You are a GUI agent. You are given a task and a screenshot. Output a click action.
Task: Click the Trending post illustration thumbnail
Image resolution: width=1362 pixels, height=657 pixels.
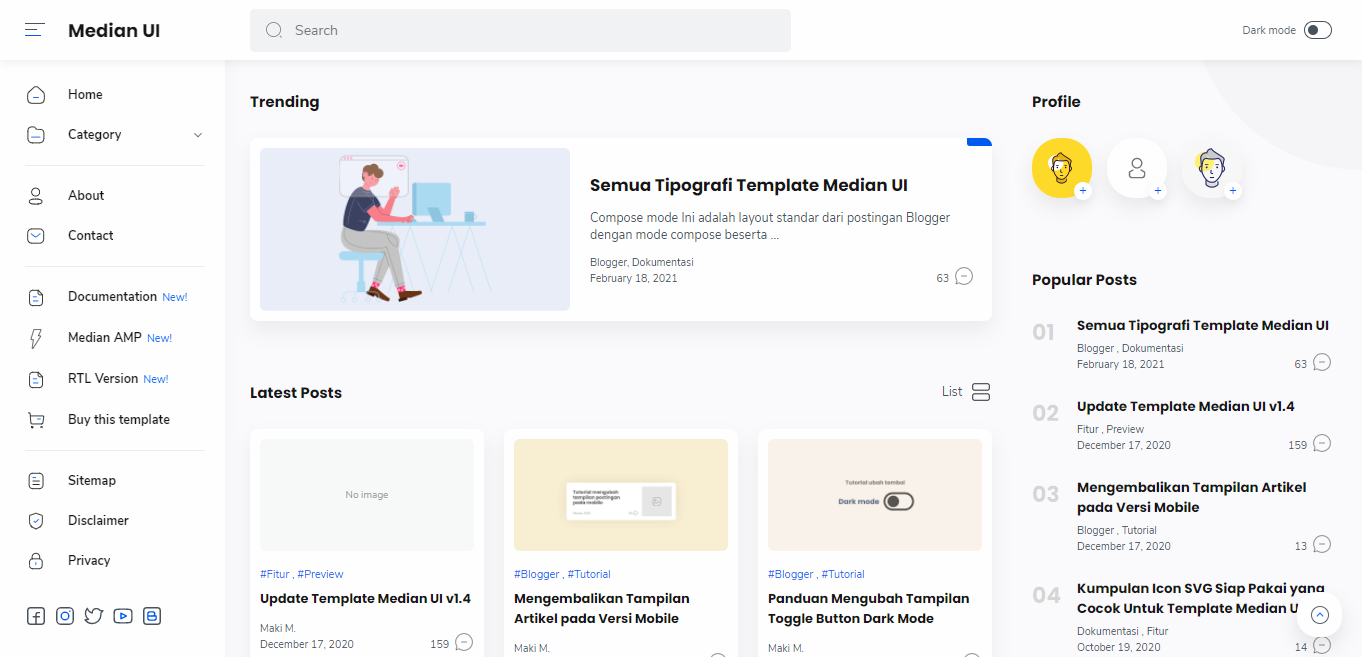(x=415, y=229)
